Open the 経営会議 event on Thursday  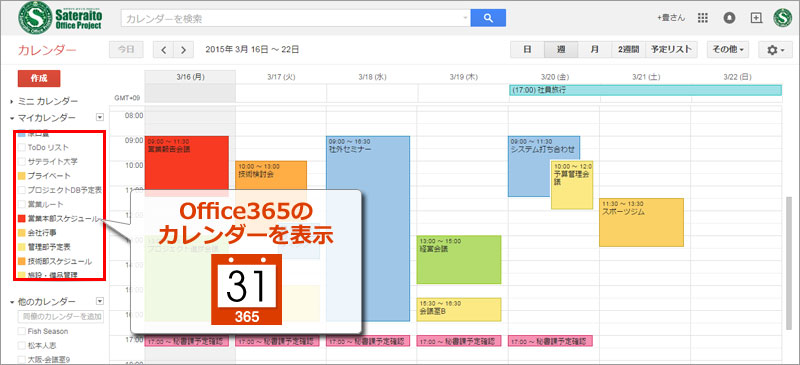(459, 259)
